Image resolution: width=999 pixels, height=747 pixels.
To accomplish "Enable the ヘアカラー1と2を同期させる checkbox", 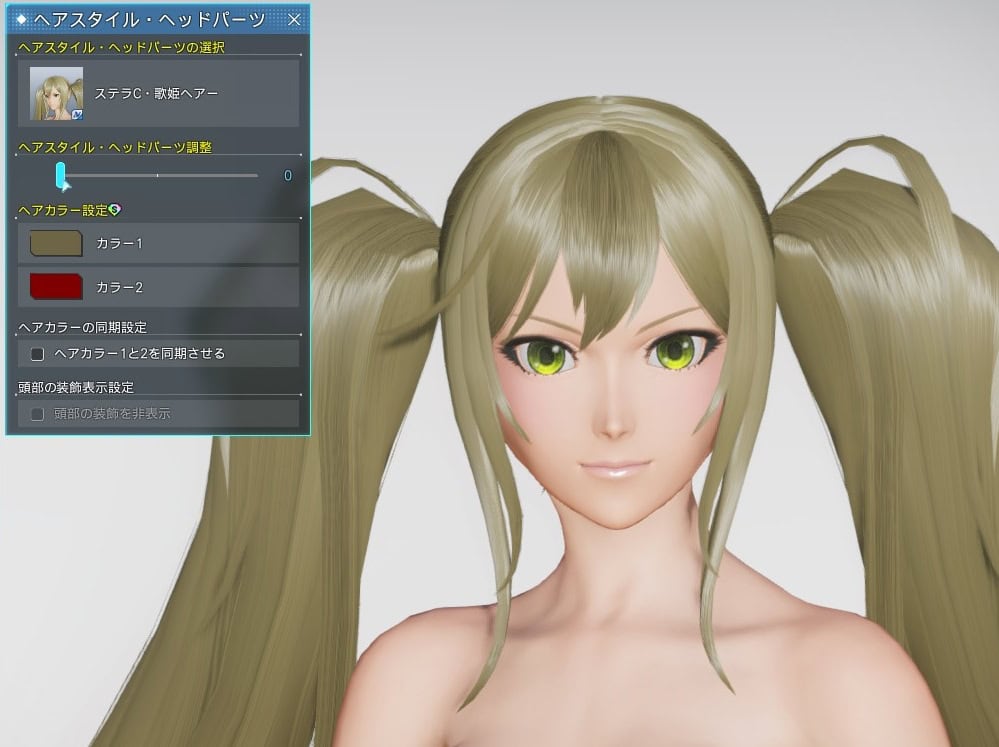I will point(39,353).
